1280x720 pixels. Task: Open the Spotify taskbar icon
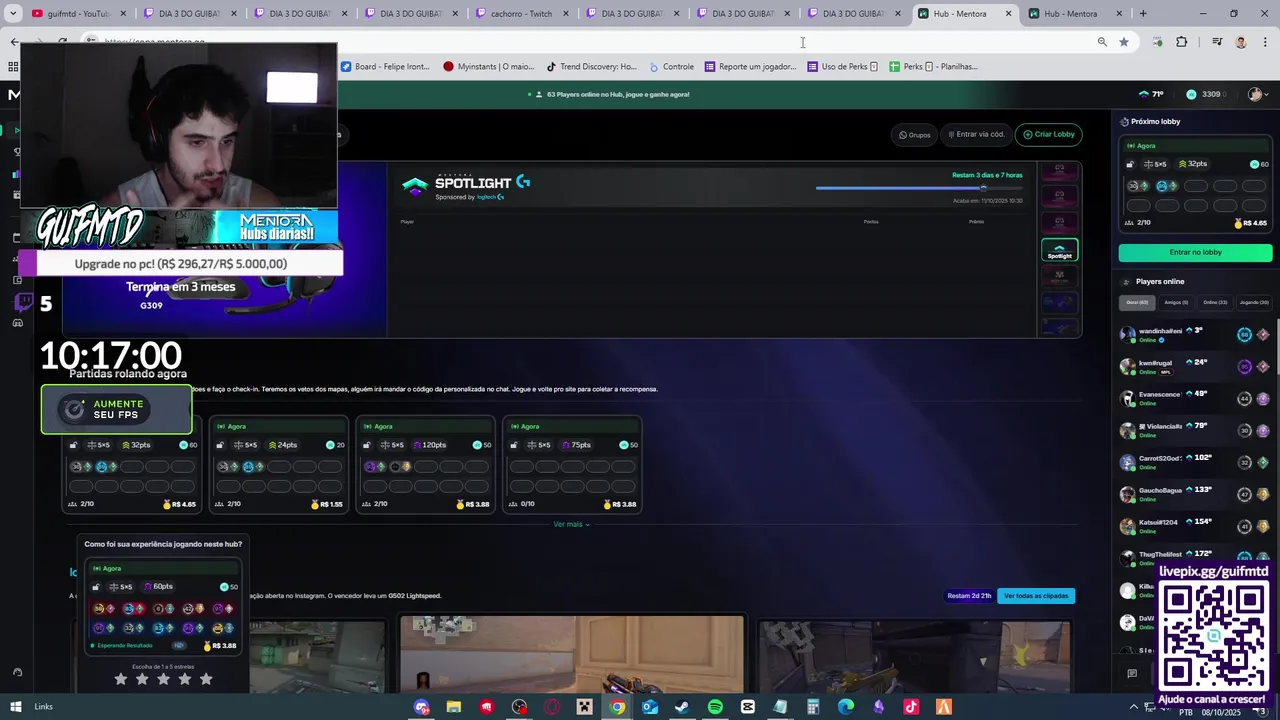(x=715, y=707)
